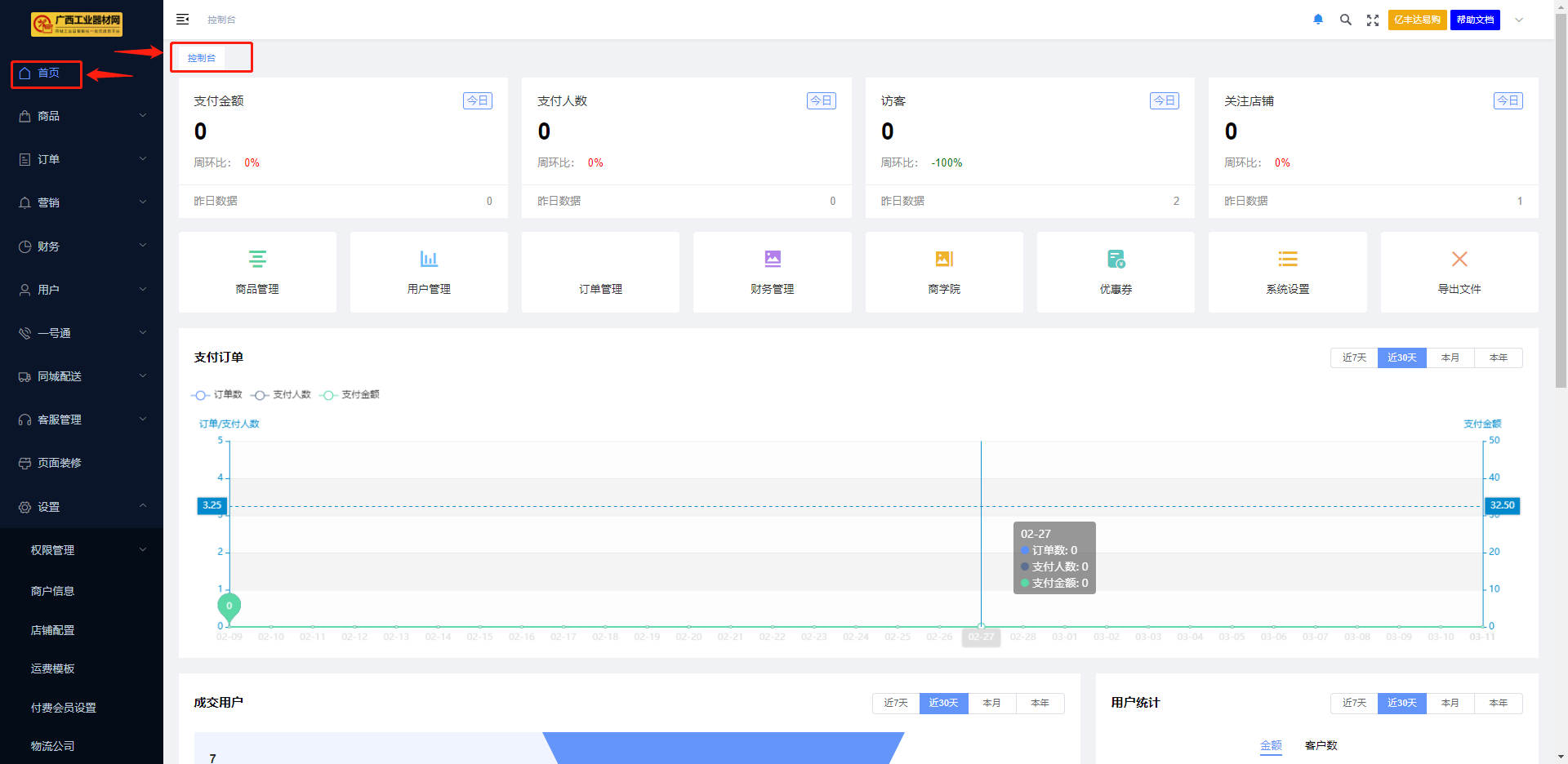Image resolution: width=1568 pixels, height=764 pixels.
Task: Click the 亿丰达易购 button
Action: coord(1417,20)
